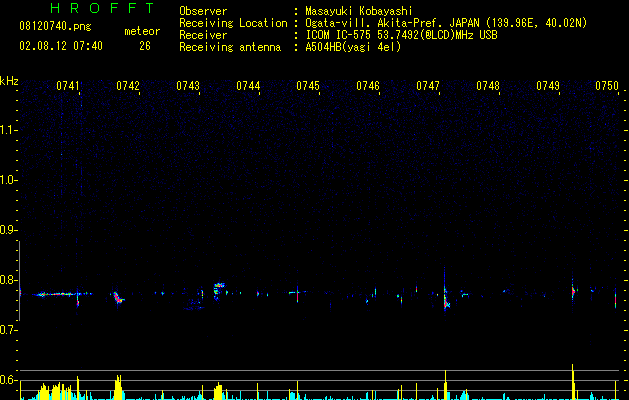The height and width of the screenshot is (400, 629).
Task: Click the date stamp 02.08.12 07:40
Action: [x=61, y=46]
